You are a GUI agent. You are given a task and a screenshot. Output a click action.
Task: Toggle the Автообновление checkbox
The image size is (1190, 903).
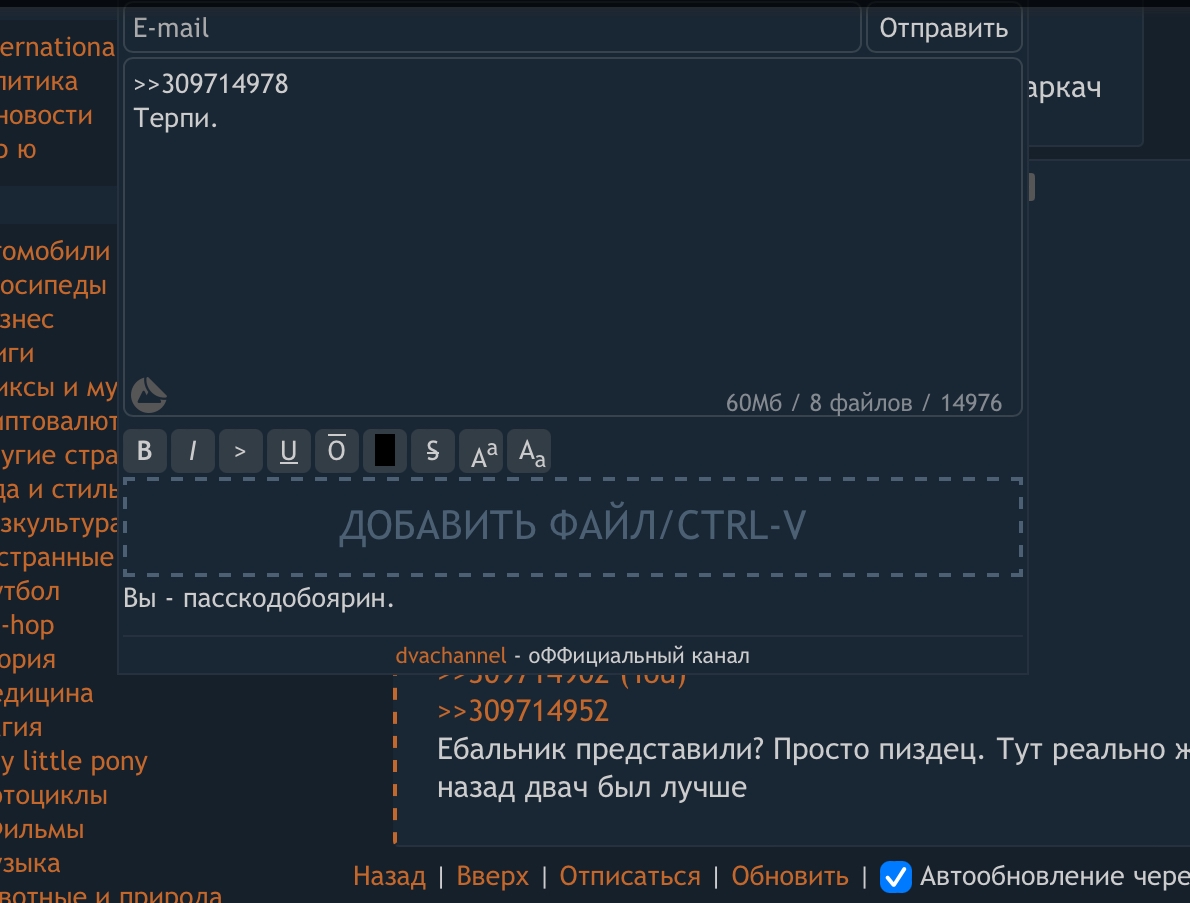tap(896, 877)
